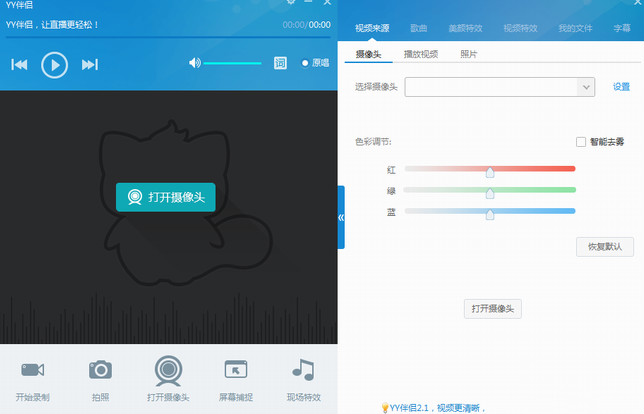
Task: Mute the volume speaker icon
Action: click(194, 63)
